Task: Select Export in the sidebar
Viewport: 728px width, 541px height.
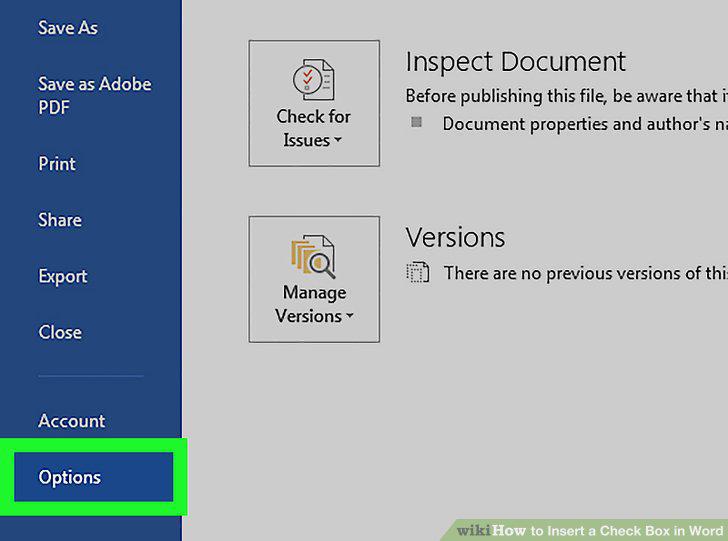Action: pyautogui.click(x=63, y=276)
